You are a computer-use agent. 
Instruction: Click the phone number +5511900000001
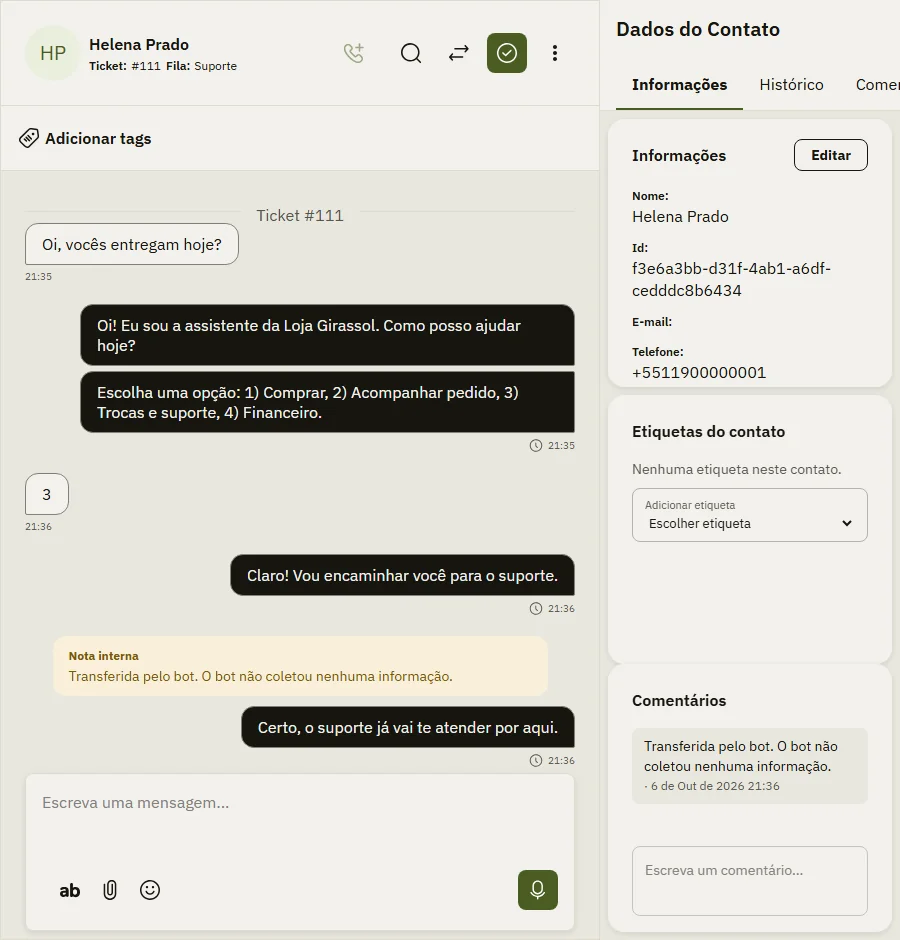pos(699,373)
